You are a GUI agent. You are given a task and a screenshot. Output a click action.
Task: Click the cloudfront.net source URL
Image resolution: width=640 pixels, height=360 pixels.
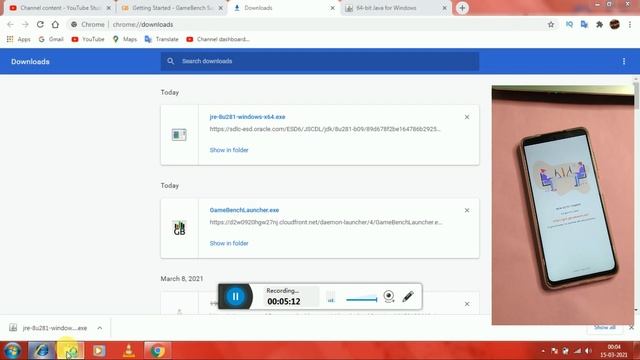[326, 222]
